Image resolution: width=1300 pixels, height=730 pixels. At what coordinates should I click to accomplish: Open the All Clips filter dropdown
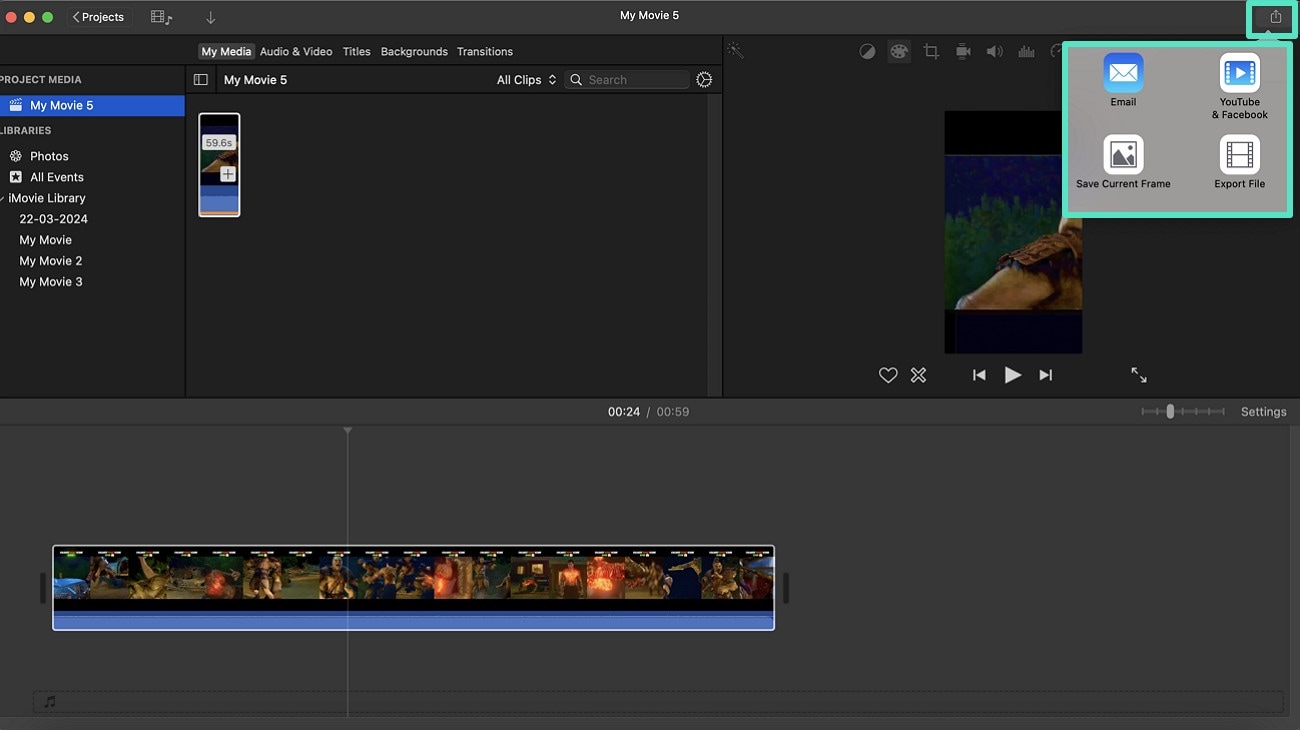pos(526,80)
